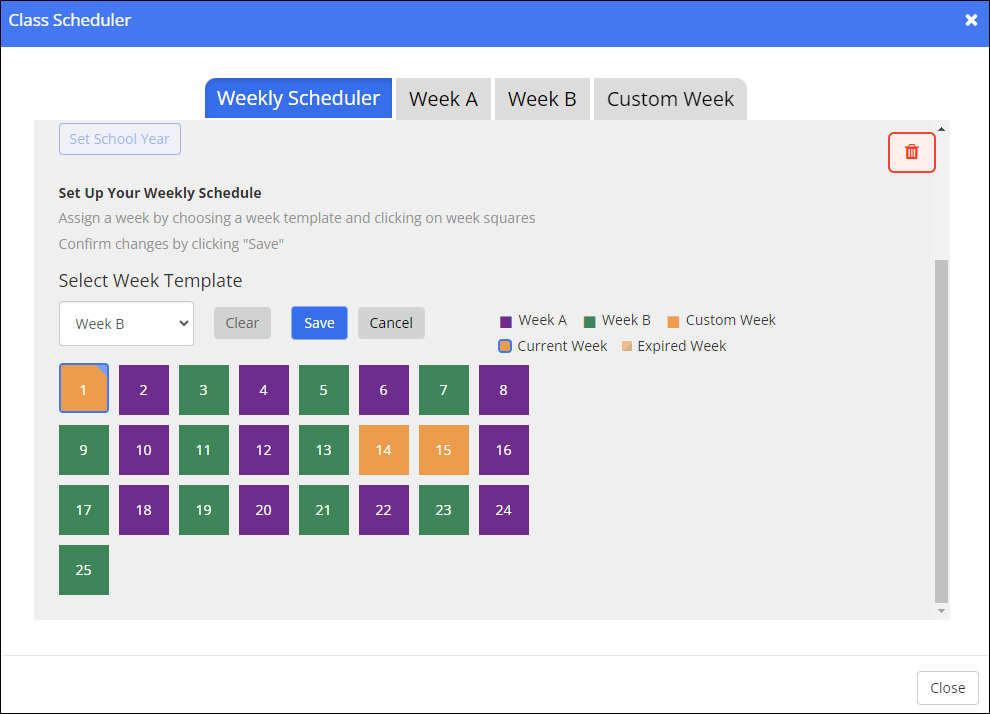Switch to the Custom Week tab
990x714 pixels.
pyautogui.click(x=670, y=98)
